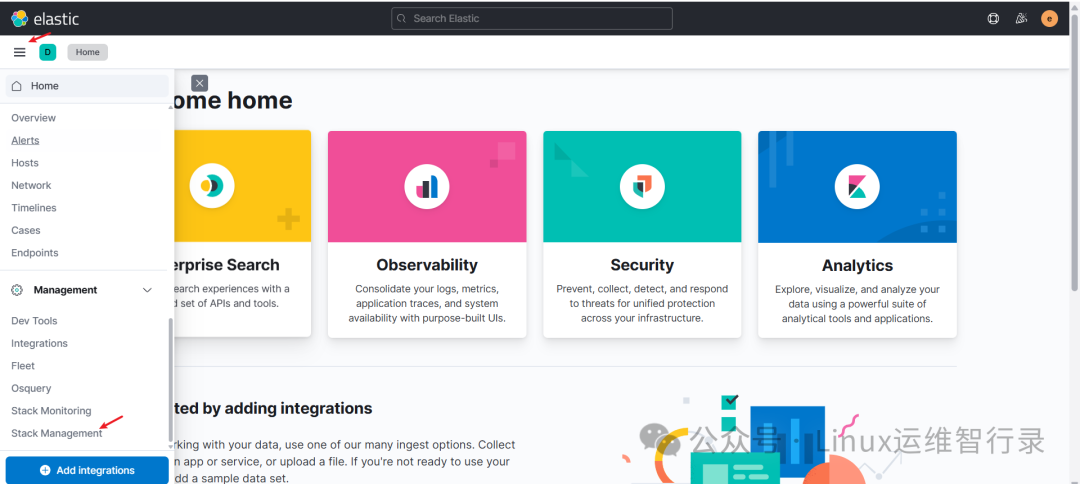Open the green D space avatar
1080x484 pixels.
click(x=48, y=52)
